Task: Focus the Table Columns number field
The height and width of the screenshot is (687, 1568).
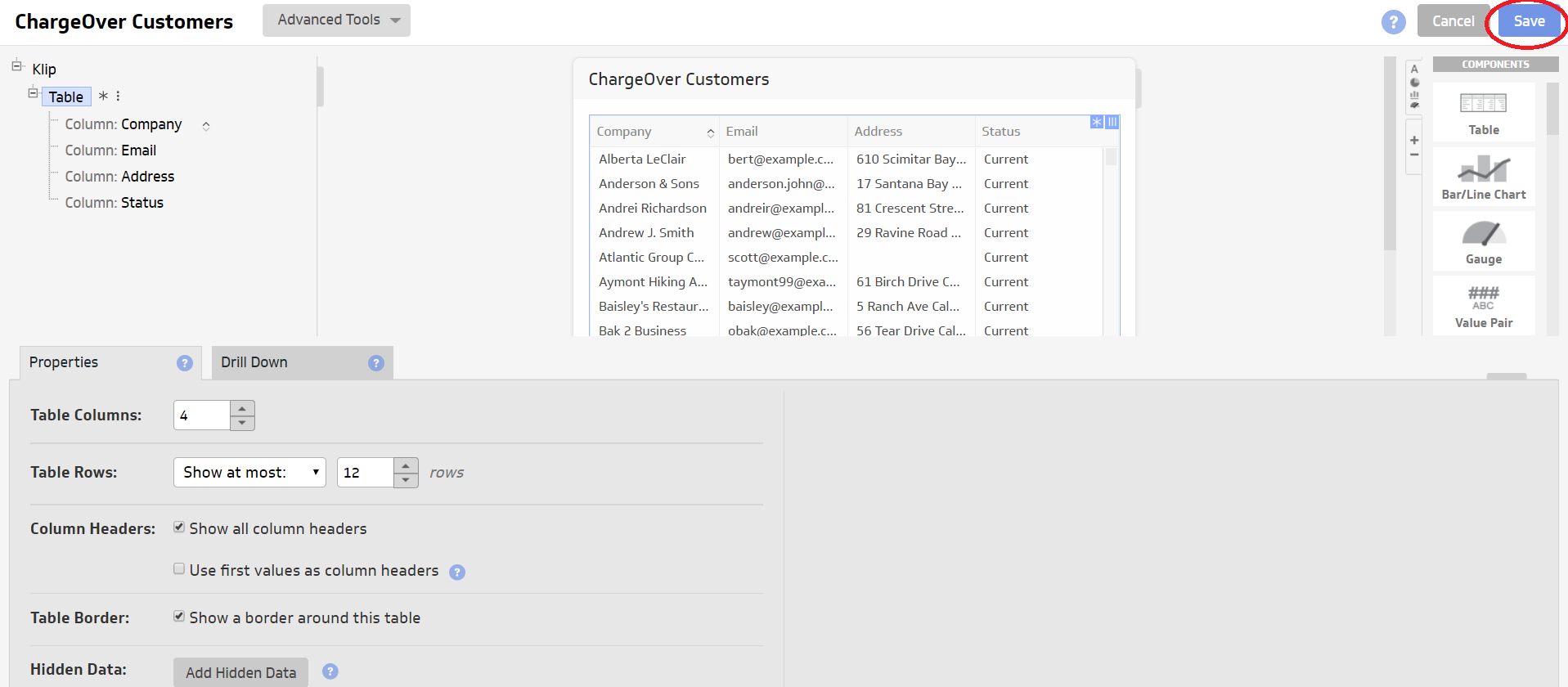Action: point(202,415)
